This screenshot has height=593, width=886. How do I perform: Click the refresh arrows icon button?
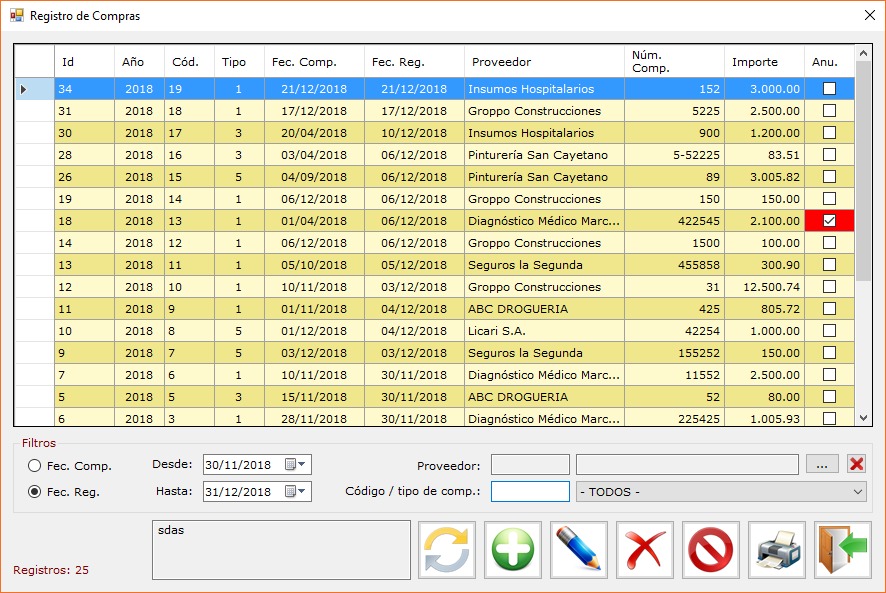(447, 550)
